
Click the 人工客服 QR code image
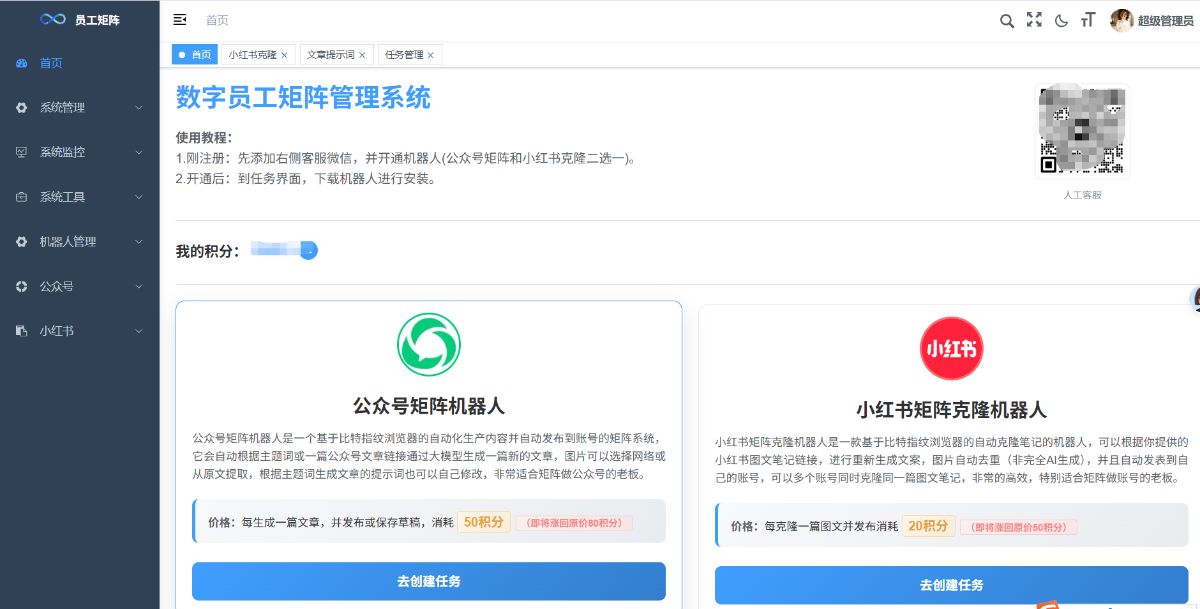pos(1081,129)
